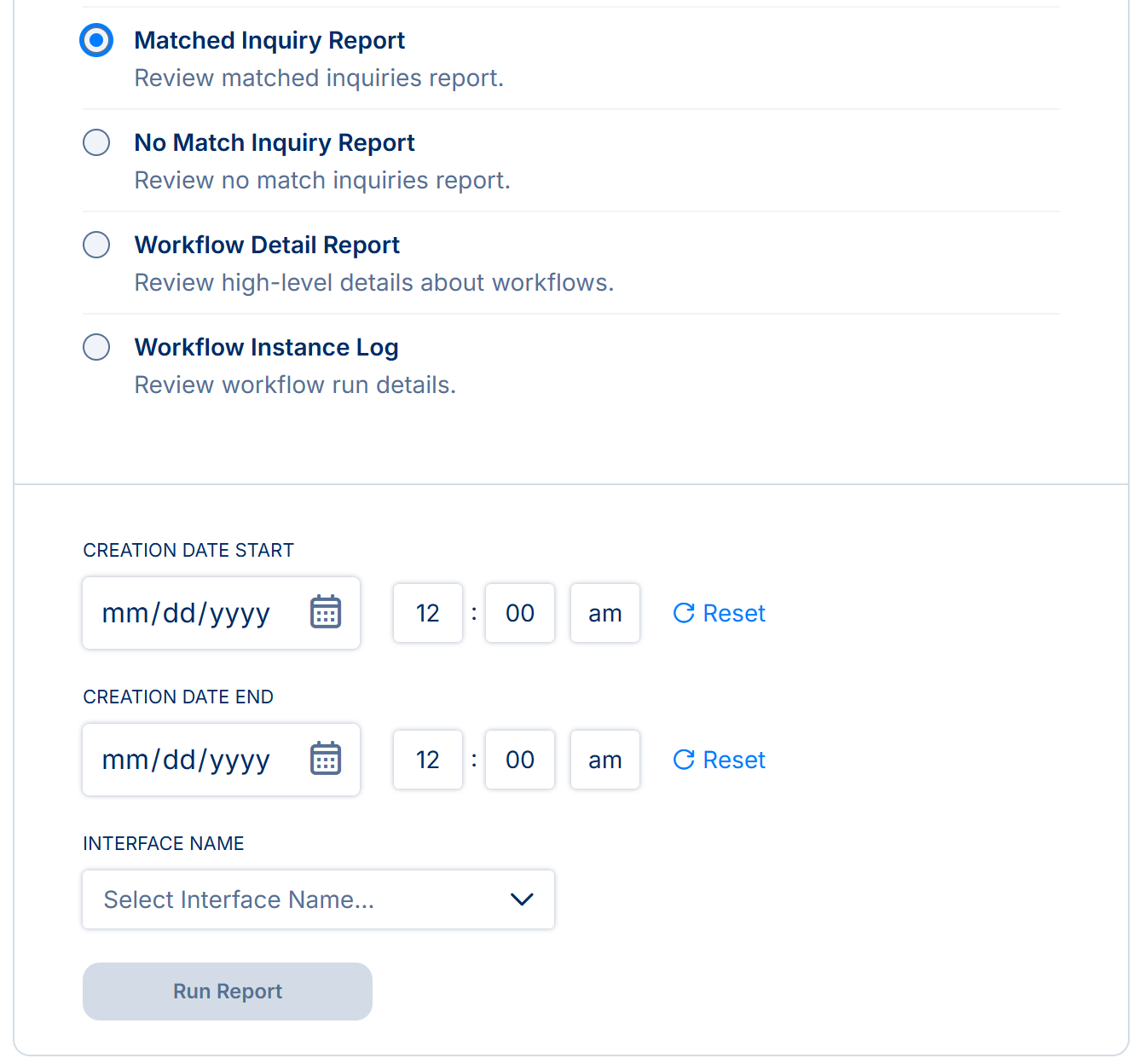
Task: Select No Match Inquiry Report option
Action: pyautogui.click(x=96, y=142)
